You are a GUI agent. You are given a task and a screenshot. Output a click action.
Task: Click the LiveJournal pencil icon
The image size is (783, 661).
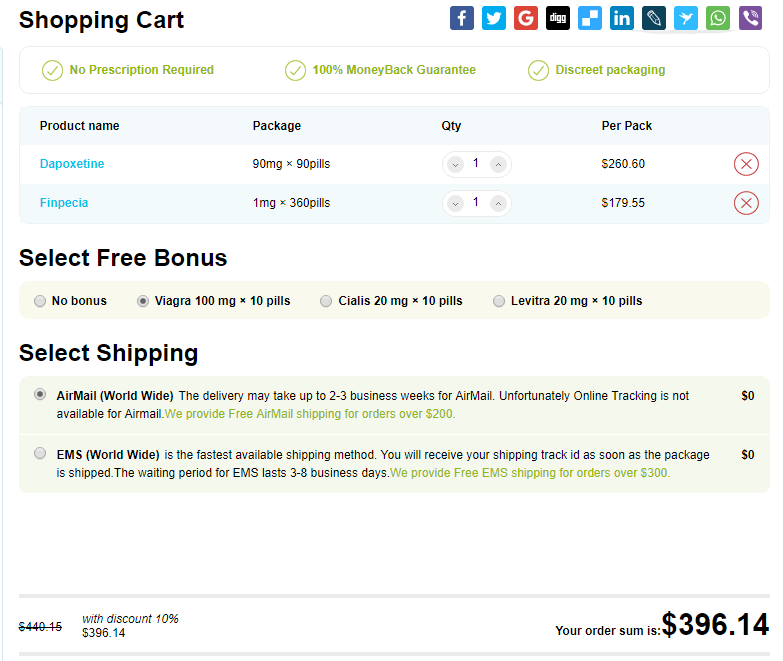click(653, 18)
